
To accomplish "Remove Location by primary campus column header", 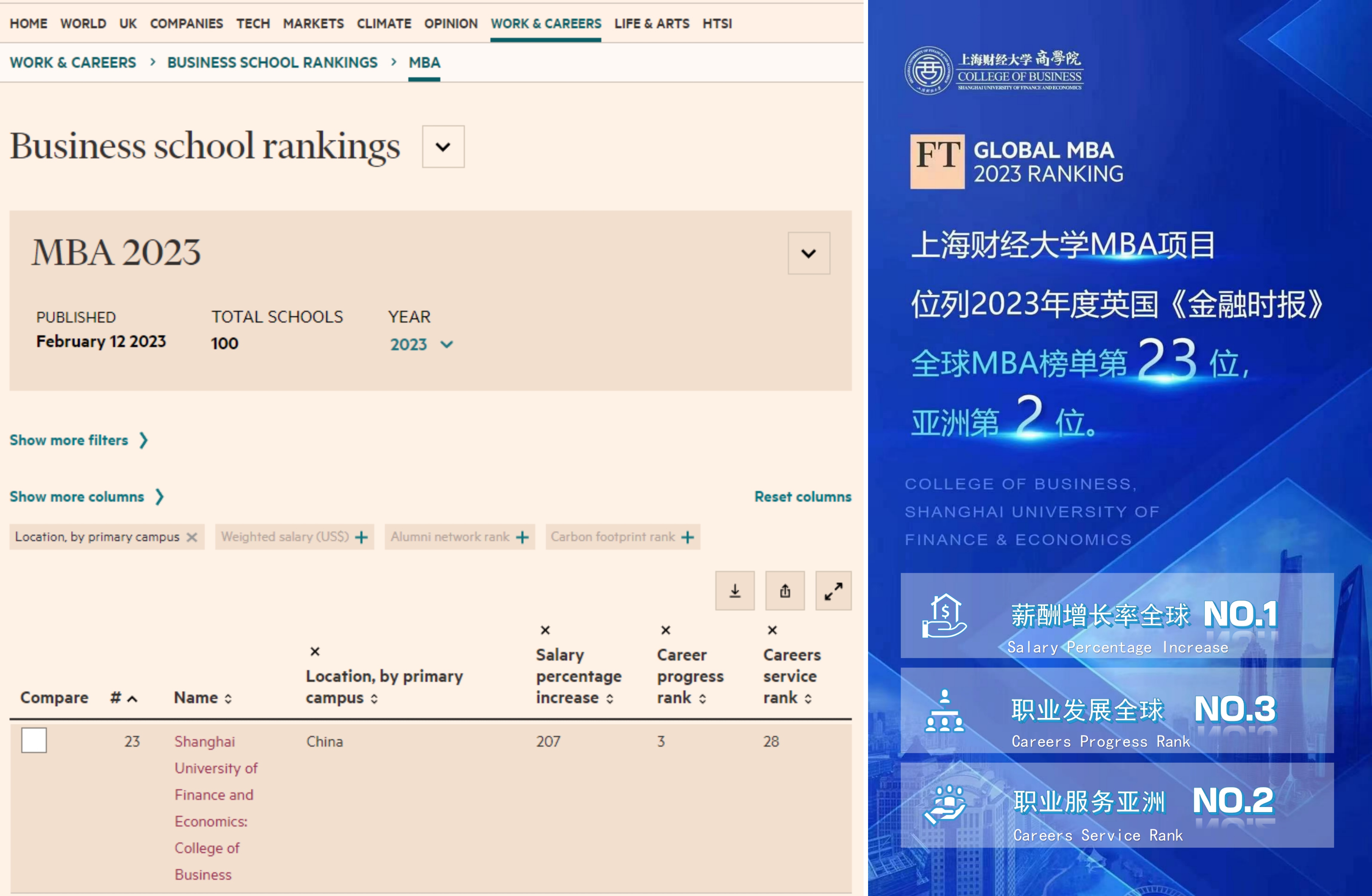I will coord(315,651).
